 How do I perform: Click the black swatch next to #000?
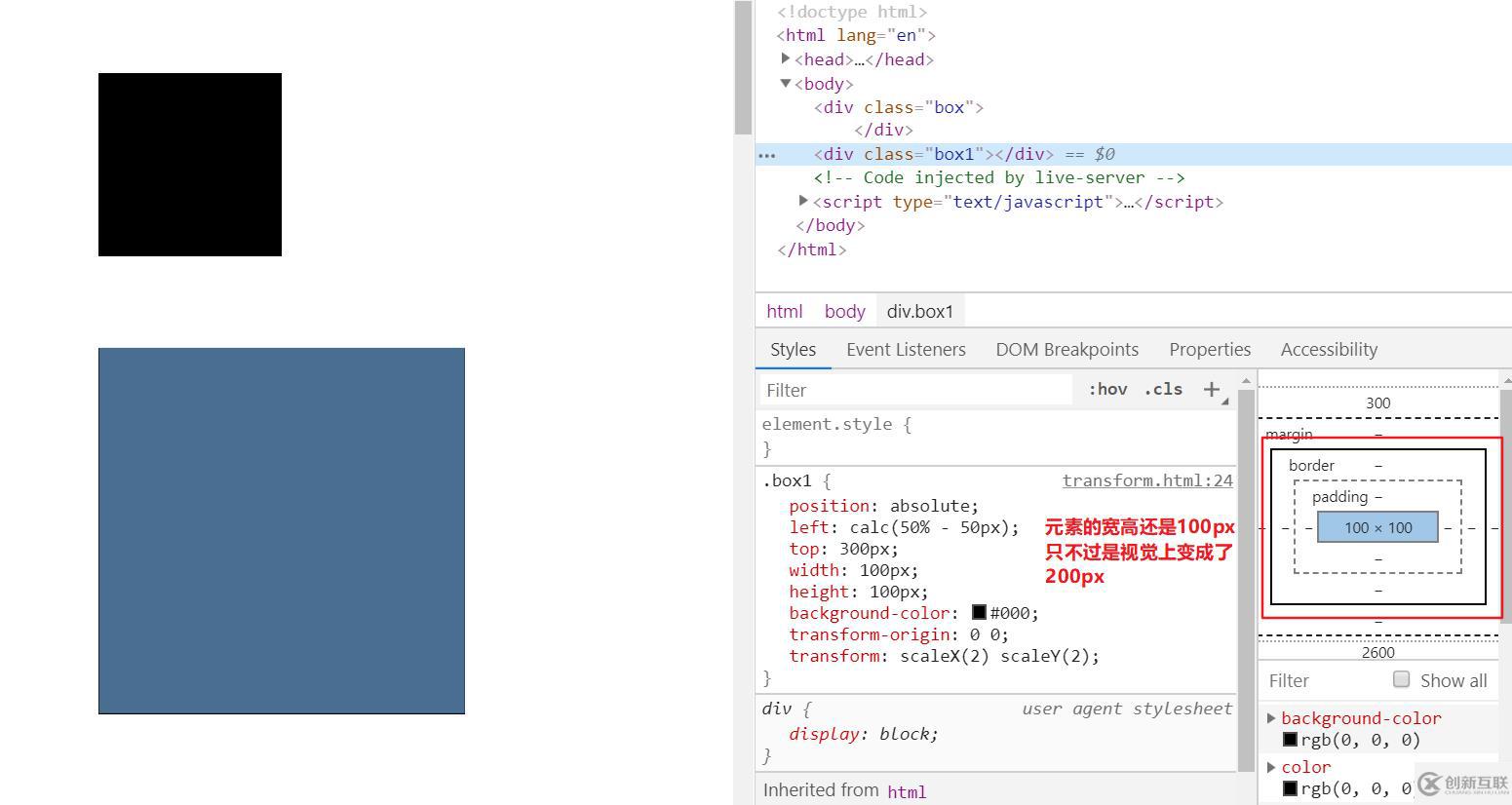click(x=978, y=612)
